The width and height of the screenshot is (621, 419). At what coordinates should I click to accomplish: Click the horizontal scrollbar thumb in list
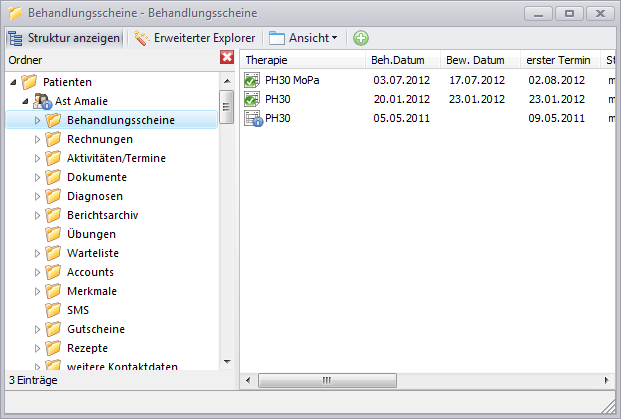click(x=327, y=381)
